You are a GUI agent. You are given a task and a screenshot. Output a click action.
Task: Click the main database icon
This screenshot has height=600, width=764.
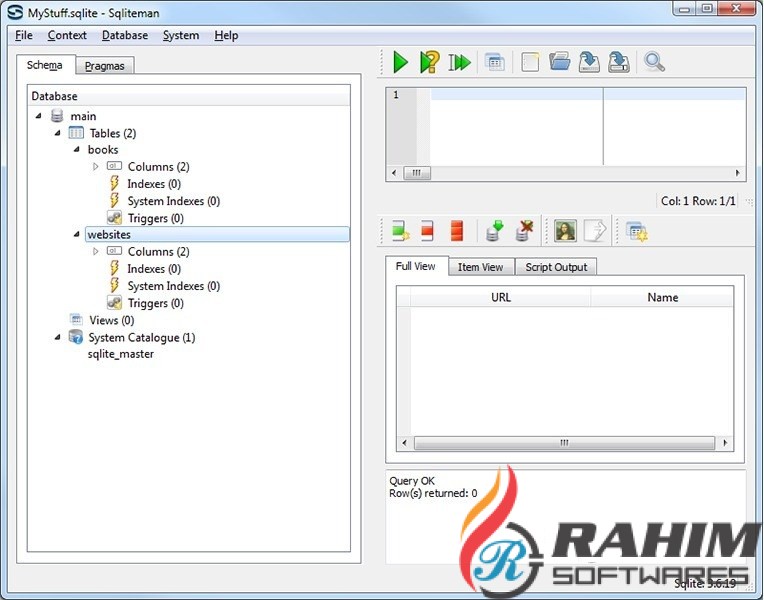57,116
